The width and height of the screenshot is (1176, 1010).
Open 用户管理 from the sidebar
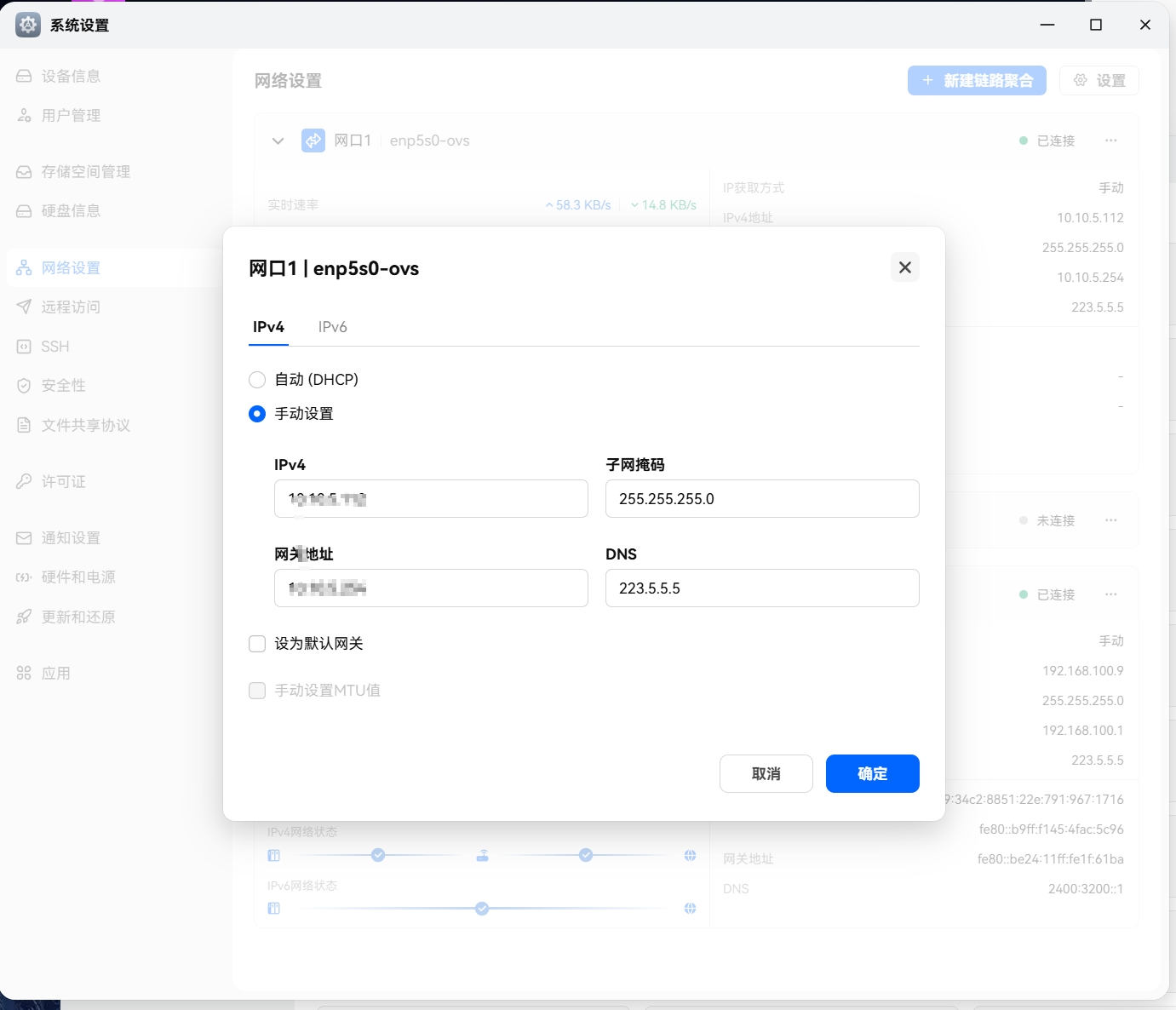point(71,116)
